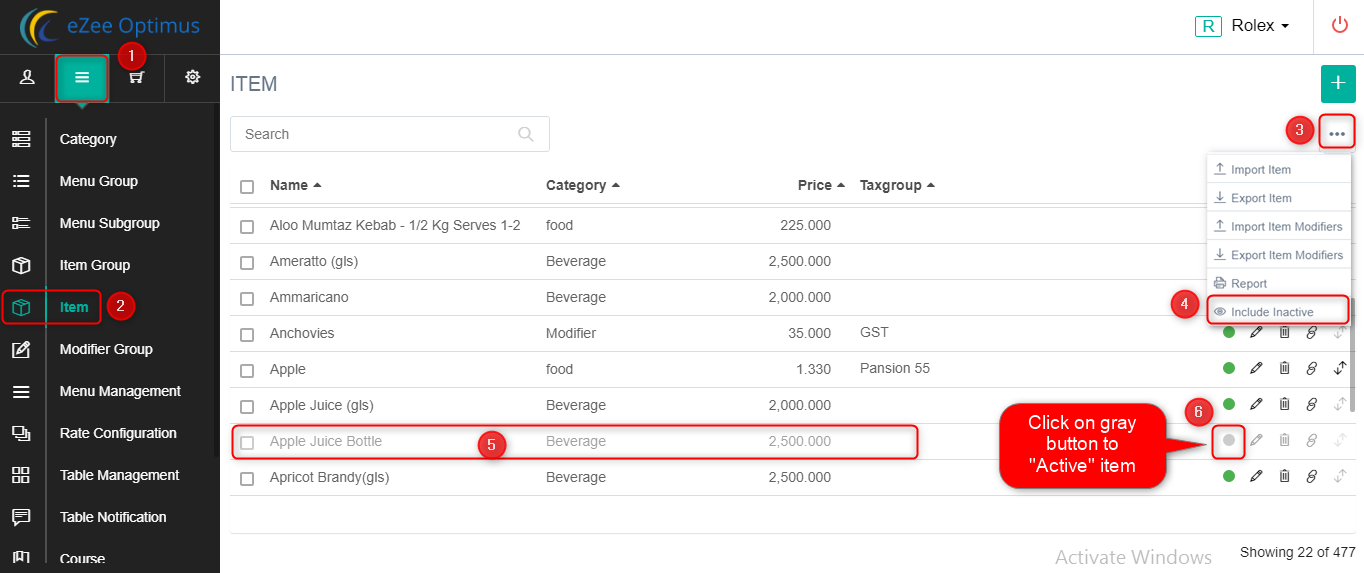Screen dimensions: 1364x573
Task: Click into the Search input field
Action: 389,134
